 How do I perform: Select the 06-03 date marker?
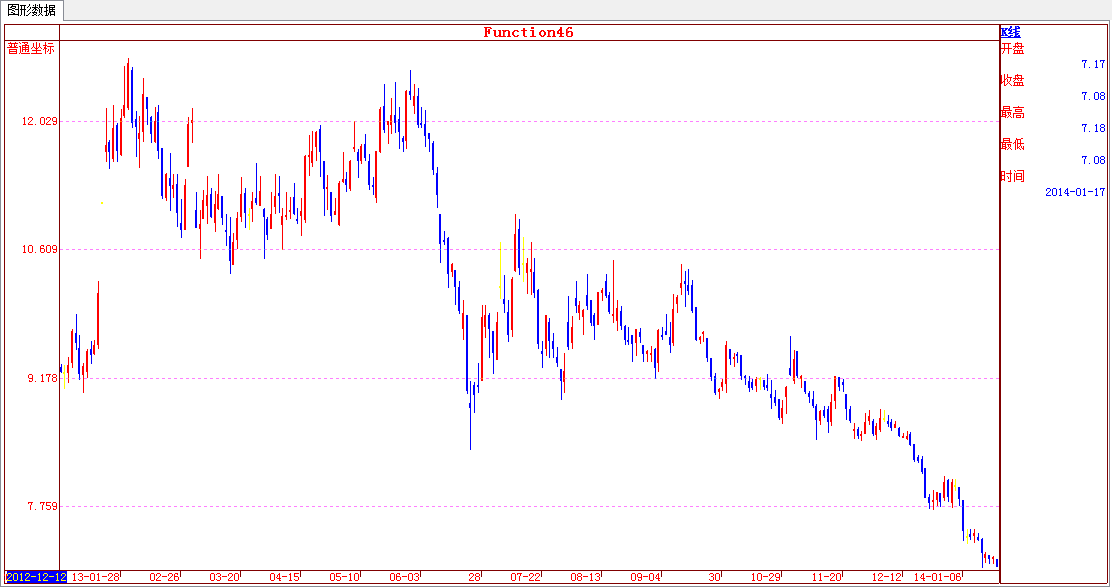[x=405, y=577]
